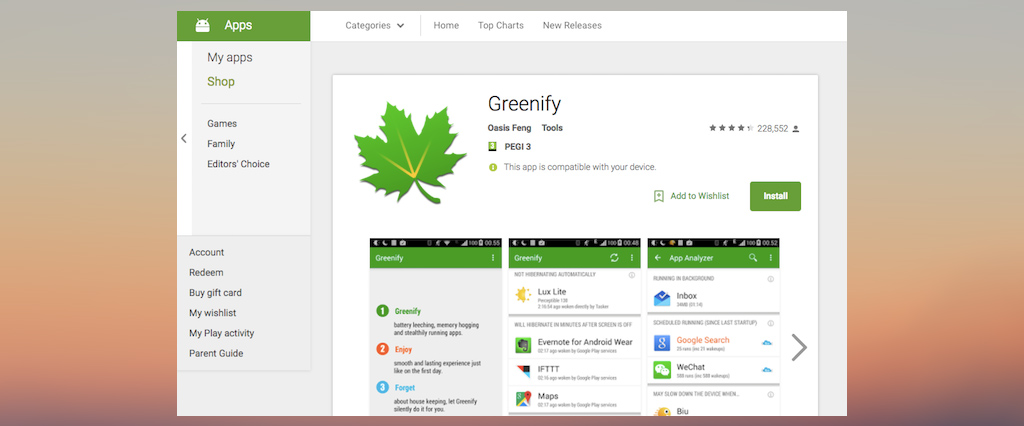Image resolution: width=1024 pixels, height=426 pixels.
Task: Open the Oasis Feng developer link
Action: click(509, 128)
